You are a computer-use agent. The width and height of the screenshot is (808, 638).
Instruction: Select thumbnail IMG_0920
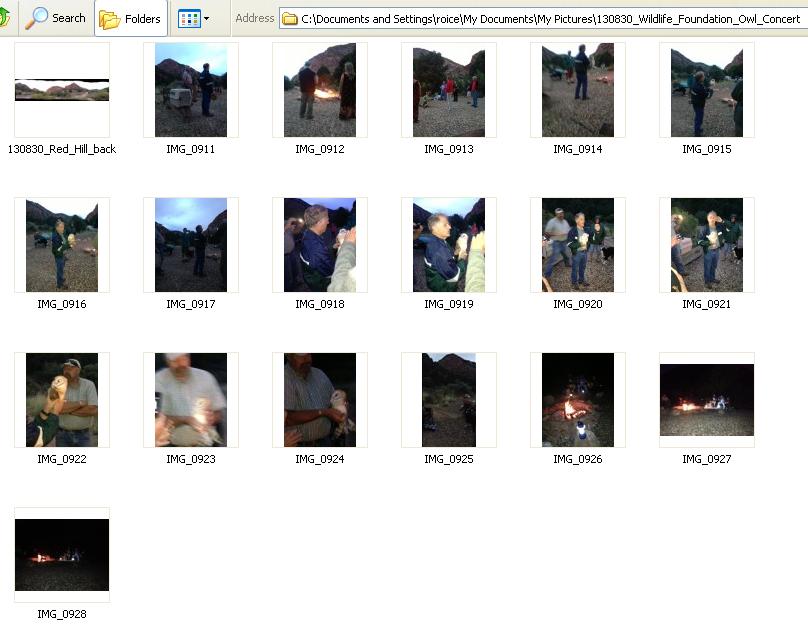pyautogui.click(x=578, y=245)
